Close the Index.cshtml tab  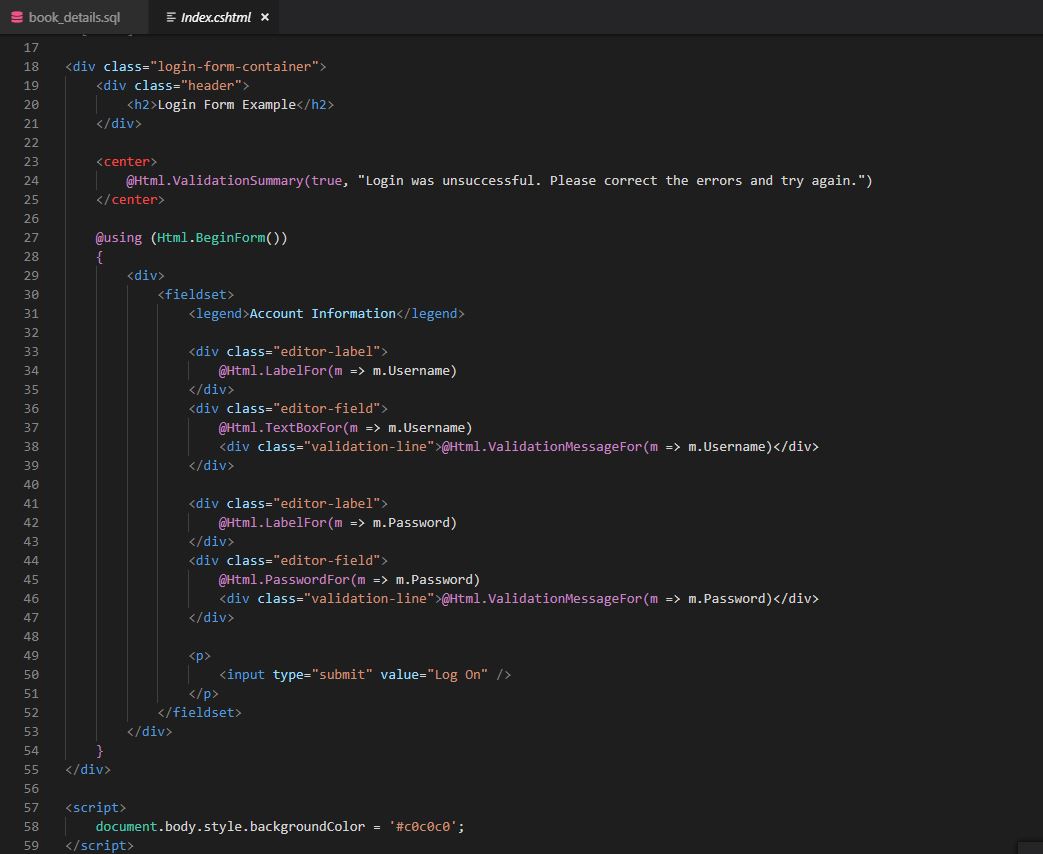[263, 17]
